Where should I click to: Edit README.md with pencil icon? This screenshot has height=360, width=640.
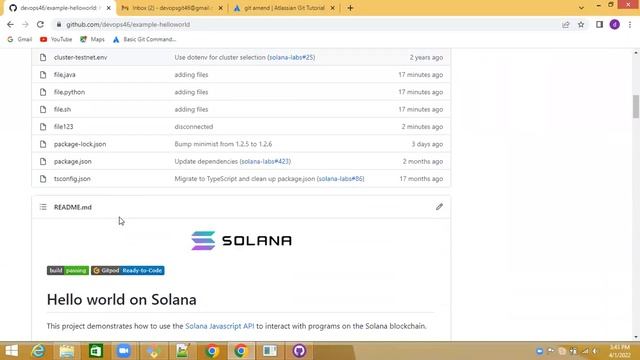tap(439, 207)
